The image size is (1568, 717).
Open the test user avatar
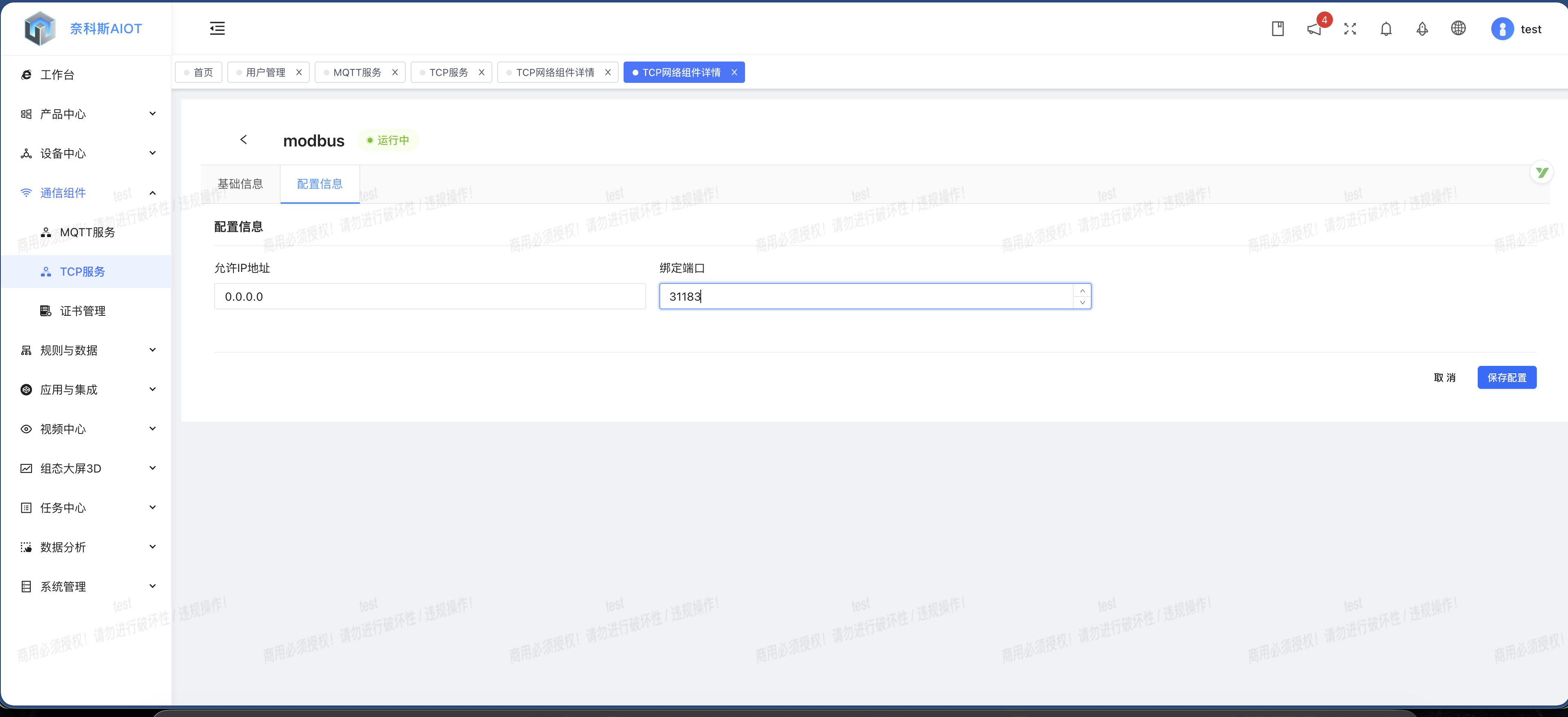coord(1502,29)
